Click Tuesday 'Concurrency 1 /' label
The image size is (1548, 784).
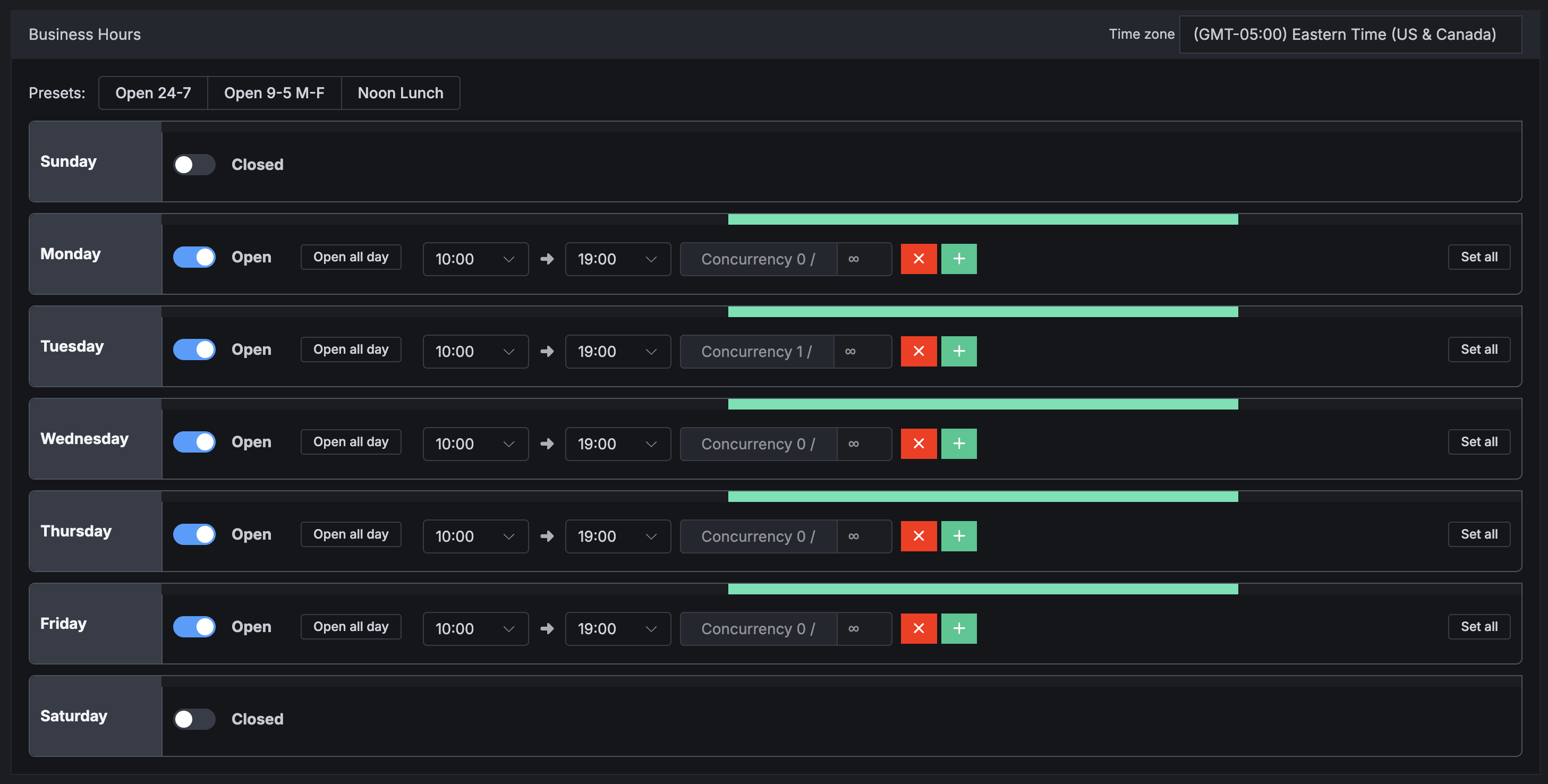pos(756,352)
